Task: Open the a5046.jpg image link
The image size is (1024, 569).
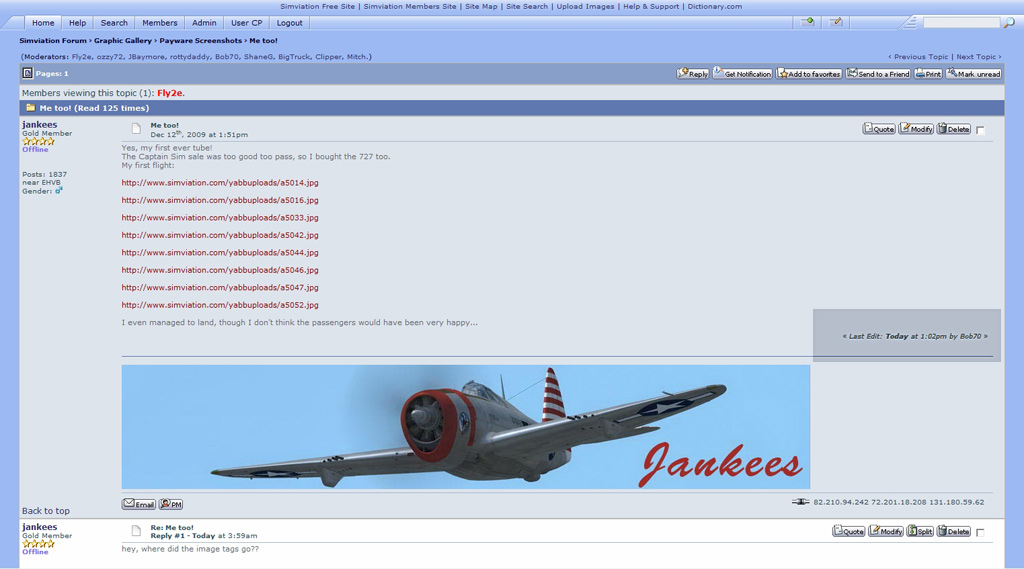Action: pyautogui.click(x=220, y=270)
